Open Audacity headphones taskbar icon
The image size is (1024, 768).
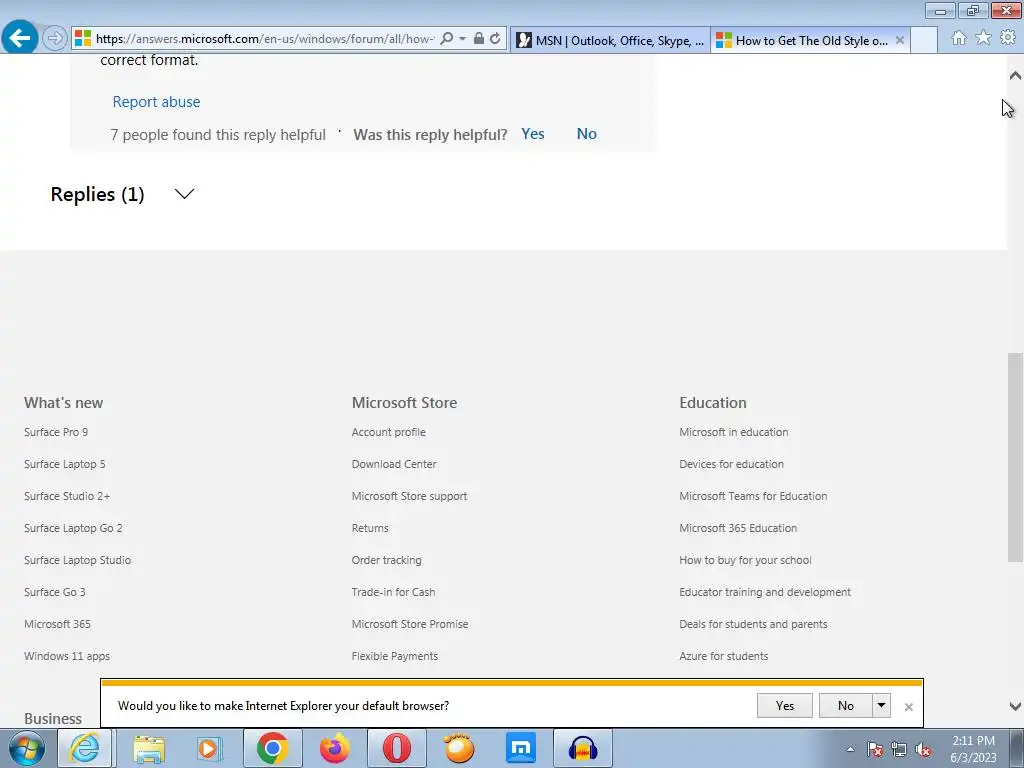click(x=583, y=748)
